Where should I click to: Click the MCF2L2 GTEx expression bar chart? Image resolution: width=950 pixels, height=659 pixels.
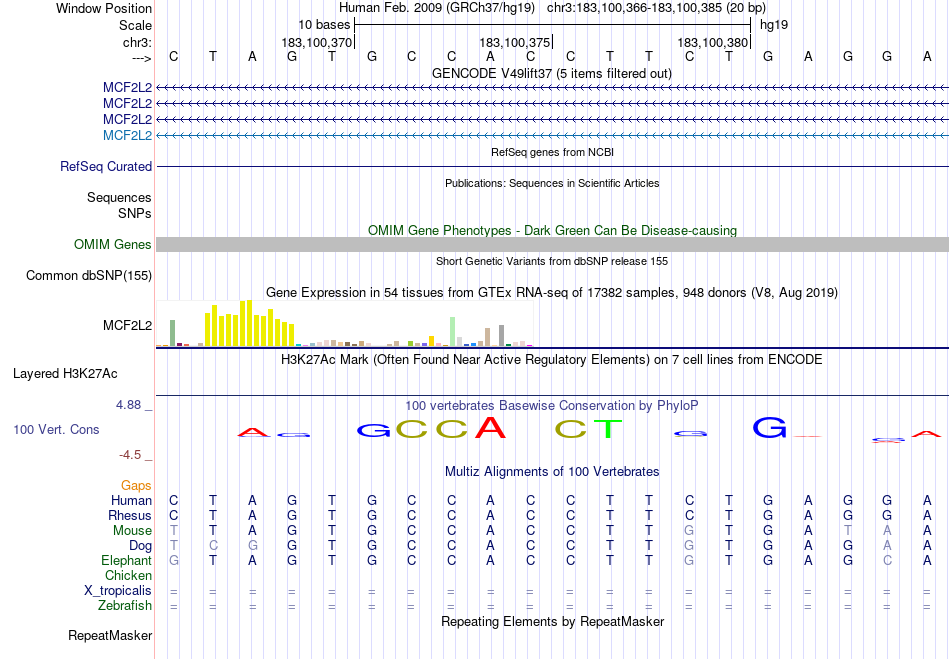pyautogui.click(x=344, y=323)
